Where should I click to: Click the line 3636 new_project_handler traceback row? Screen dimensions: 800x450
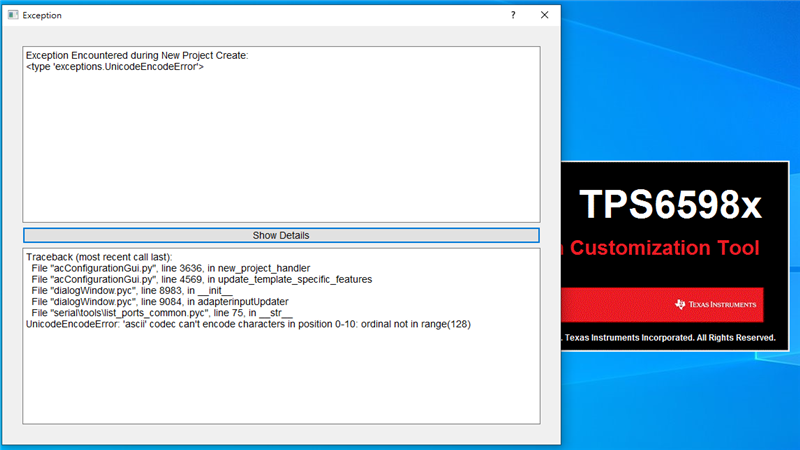tap(170, 268)
